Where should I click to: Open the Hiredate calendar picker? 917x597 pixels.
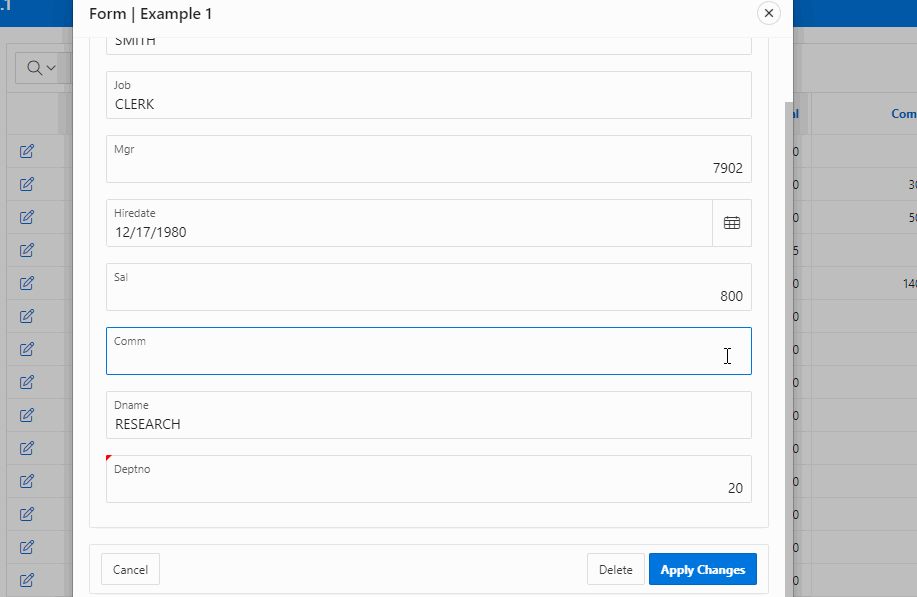731,223
